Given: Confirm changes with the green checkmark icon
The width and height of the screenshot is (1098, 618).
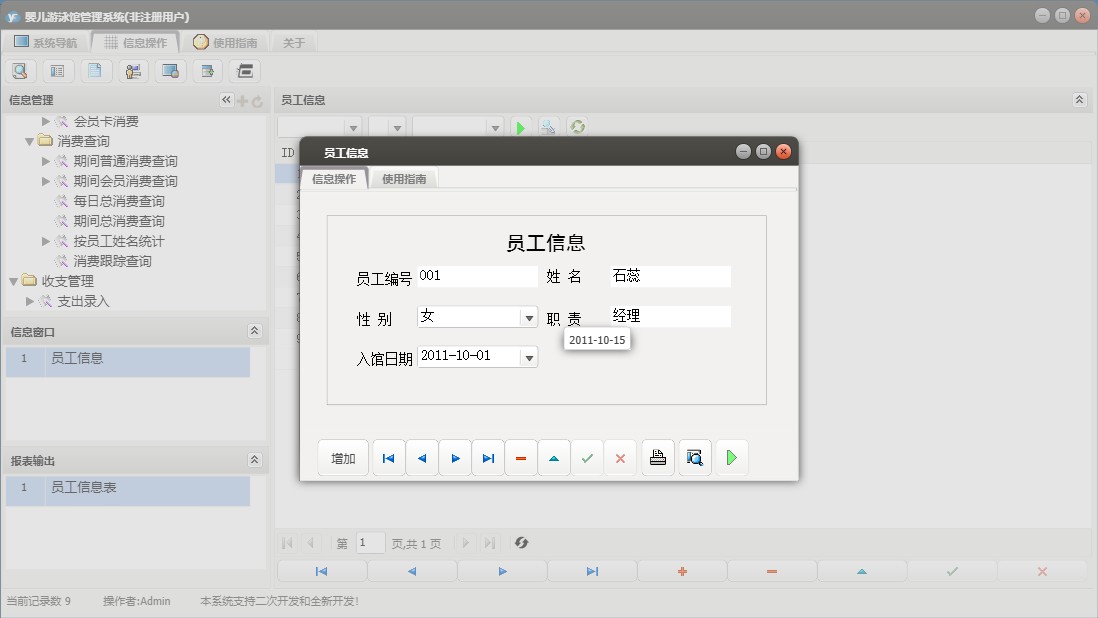Looking at the screenshot, I should pos(587,457).
